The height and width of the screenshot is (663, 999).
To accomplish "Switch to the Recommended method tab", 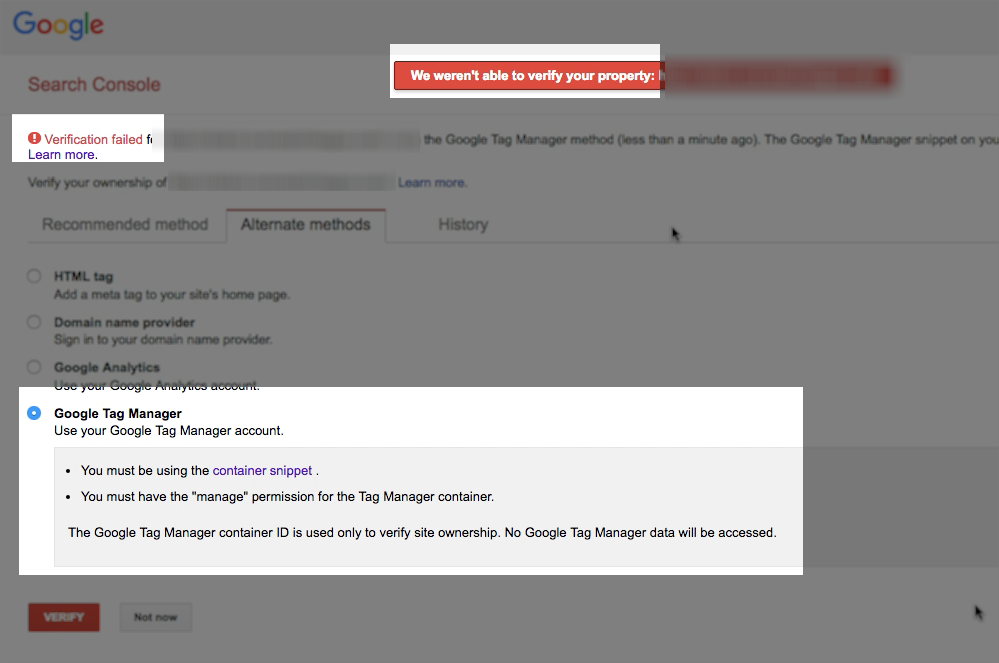I will [x=126, y=224].
